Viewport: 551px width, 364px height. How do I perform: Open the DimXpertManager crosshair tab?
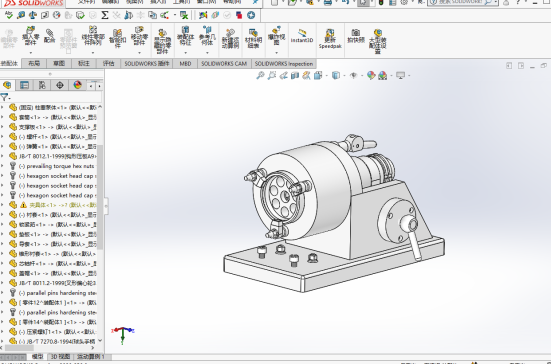[x=60, y=85]
